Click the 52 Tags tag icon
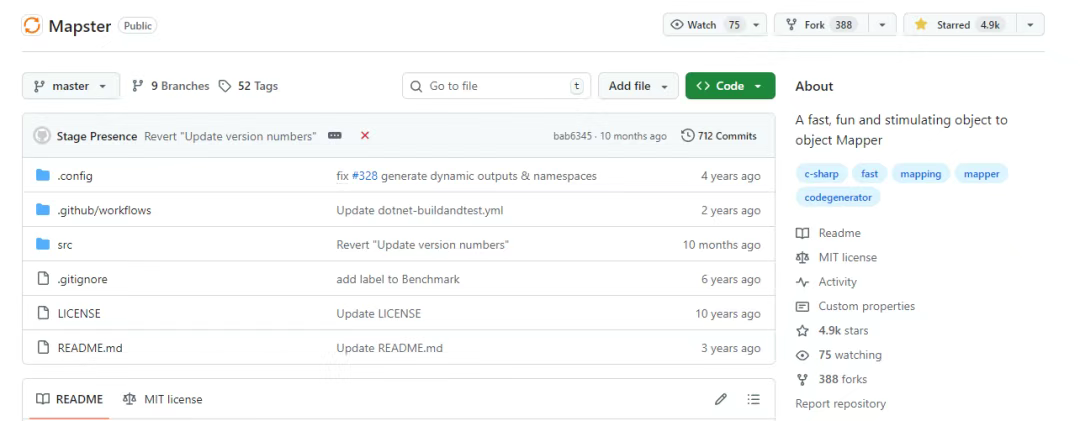Image resolution: width=1080 pixels, height=421 pixels. tap(225, 86)
